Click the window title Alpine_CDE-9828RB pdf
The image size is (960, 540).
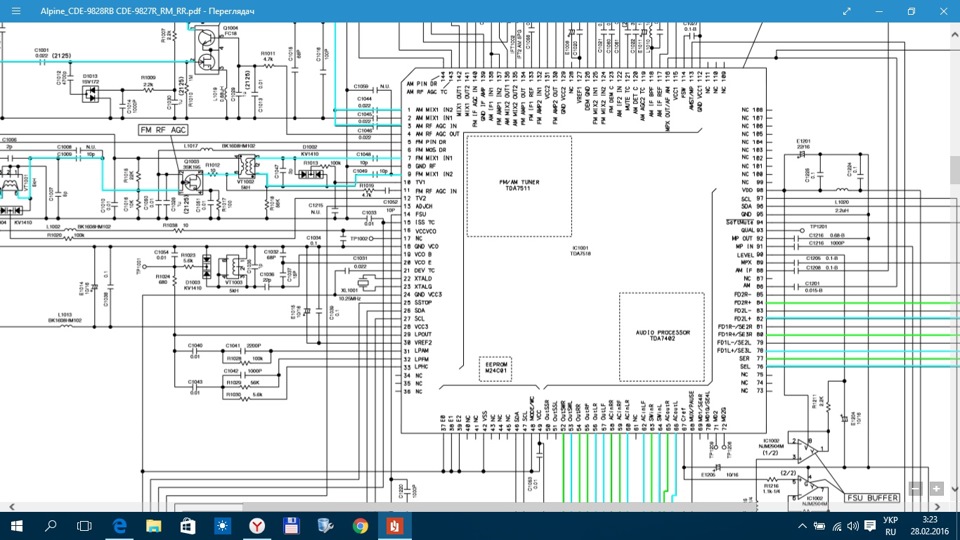pyautogui.click(x=147, y=11)
